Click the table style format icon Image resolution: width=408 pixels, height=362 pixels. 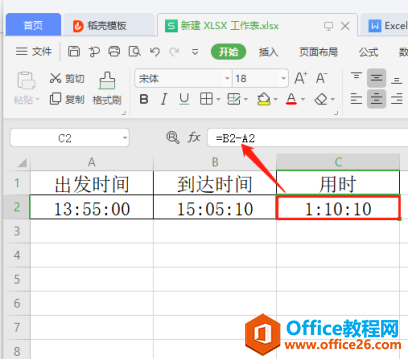234,99
